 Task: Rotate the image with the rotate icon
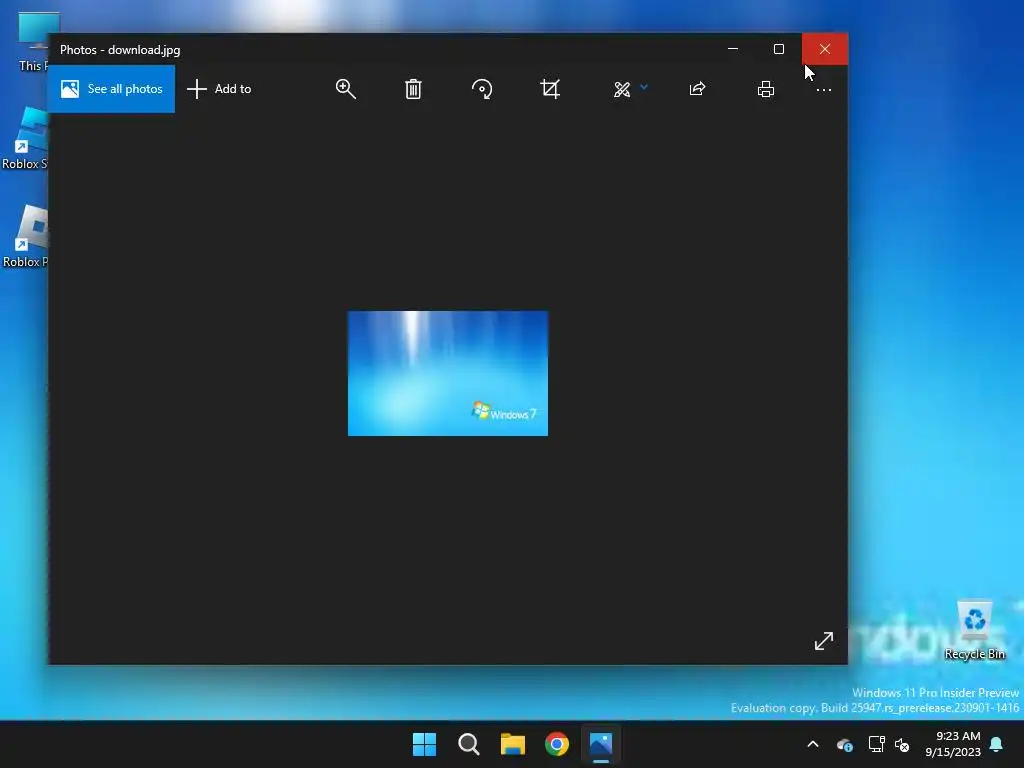pyautogui.click(x=482, y=89)
